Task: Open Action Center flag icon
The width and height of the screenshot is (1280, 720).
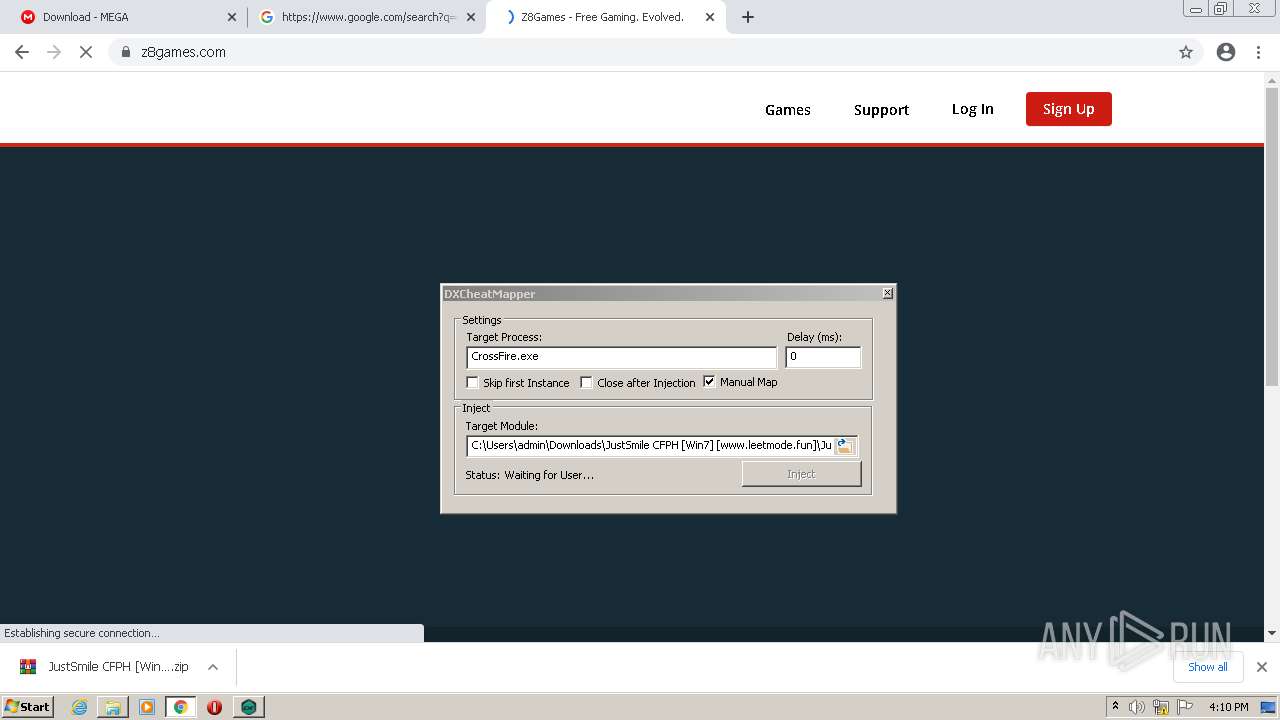Action: (x=1185, y=707)
